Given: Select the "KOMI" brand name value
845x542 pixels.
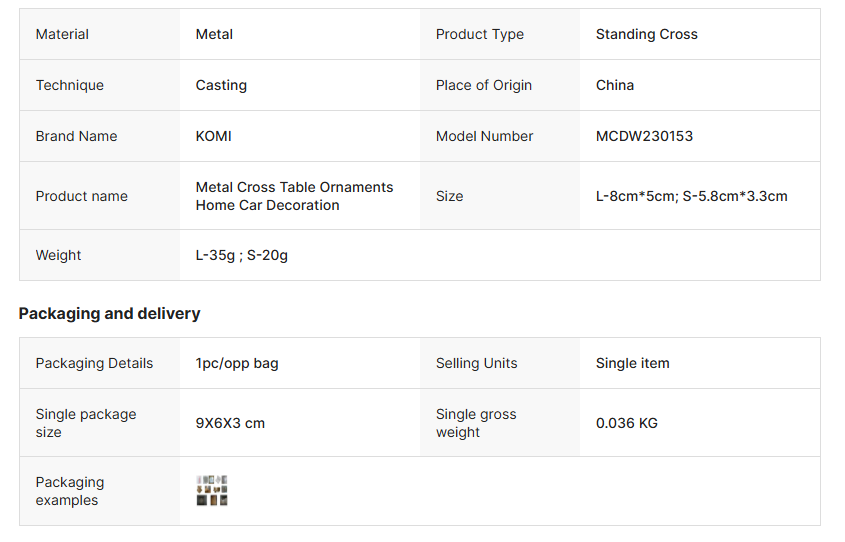Looking at the screenshot, I should point(213,136).
